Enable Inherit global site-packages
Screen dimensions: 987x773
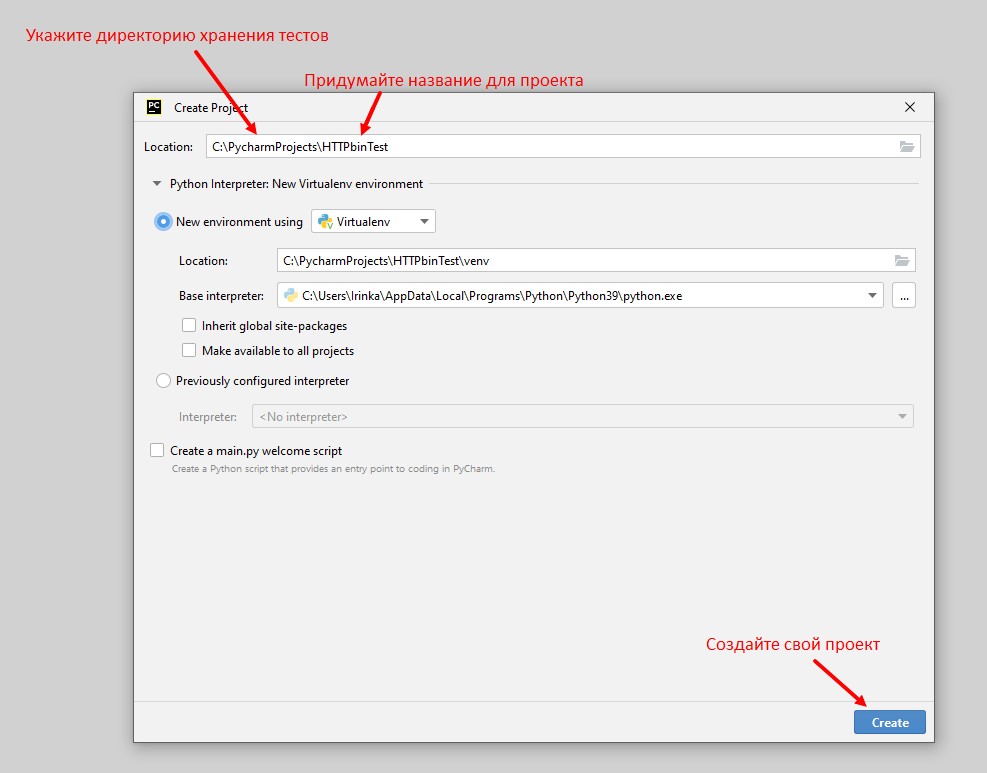(x=189, y=325)
